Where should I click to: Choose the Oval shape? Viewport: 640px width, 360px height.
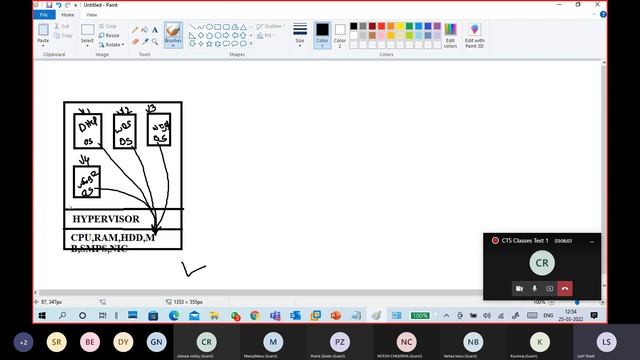[x=209, y=27]
